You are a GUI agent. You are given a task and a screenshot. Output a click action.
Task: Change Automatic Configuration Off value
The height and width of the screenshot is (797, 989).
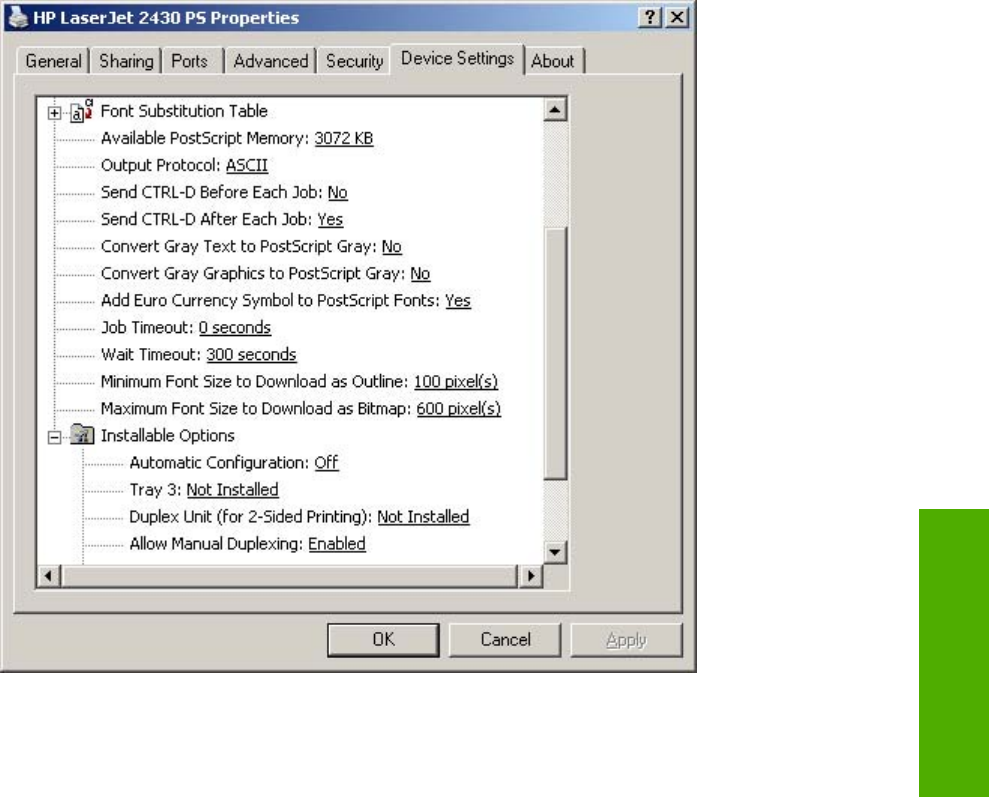click(x=326, y=463)
